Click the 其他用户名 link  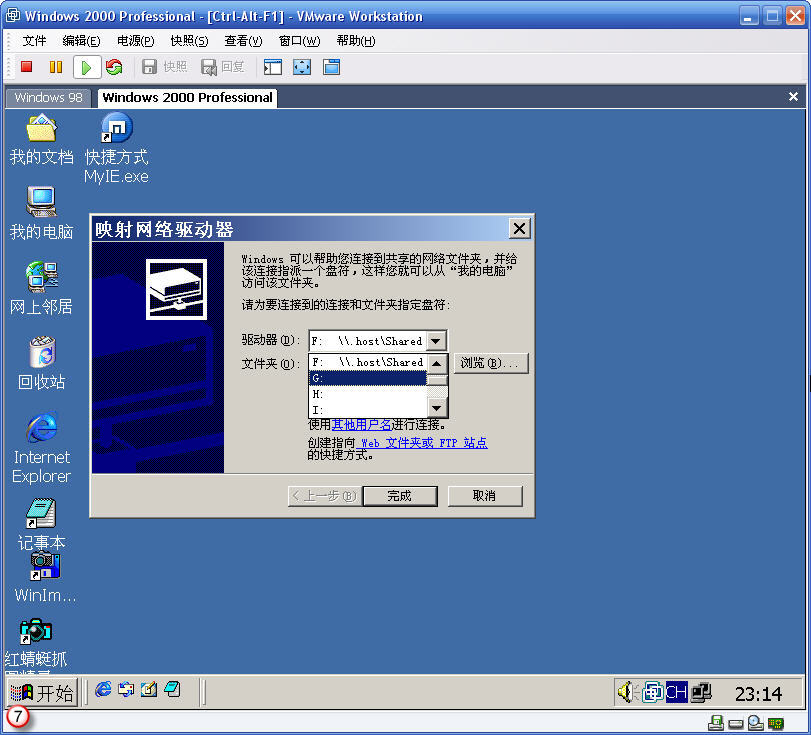tap(361, 425)
